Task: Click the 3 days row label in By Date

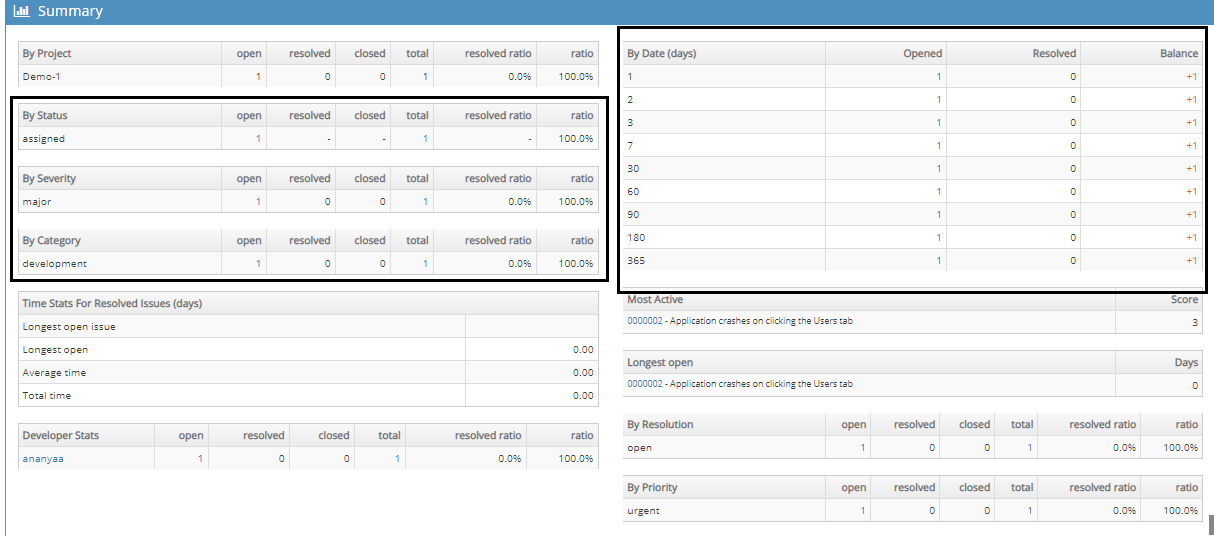Action: click(x=630, y=123)
